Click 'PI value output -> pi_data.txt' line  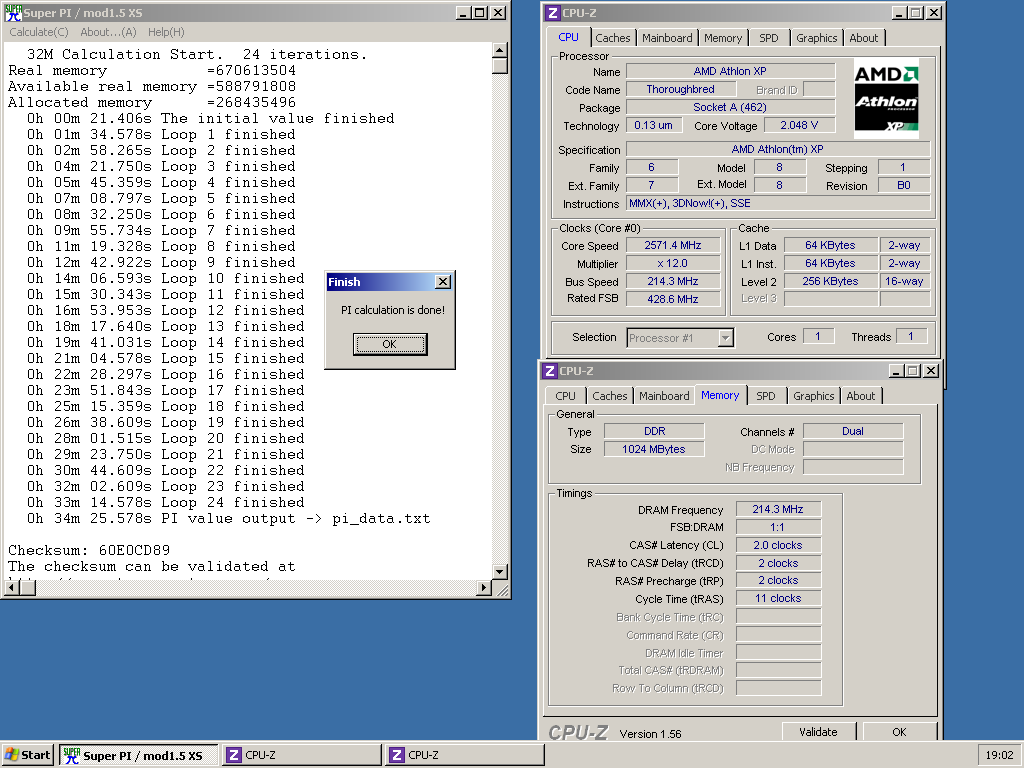click(229, 519)
